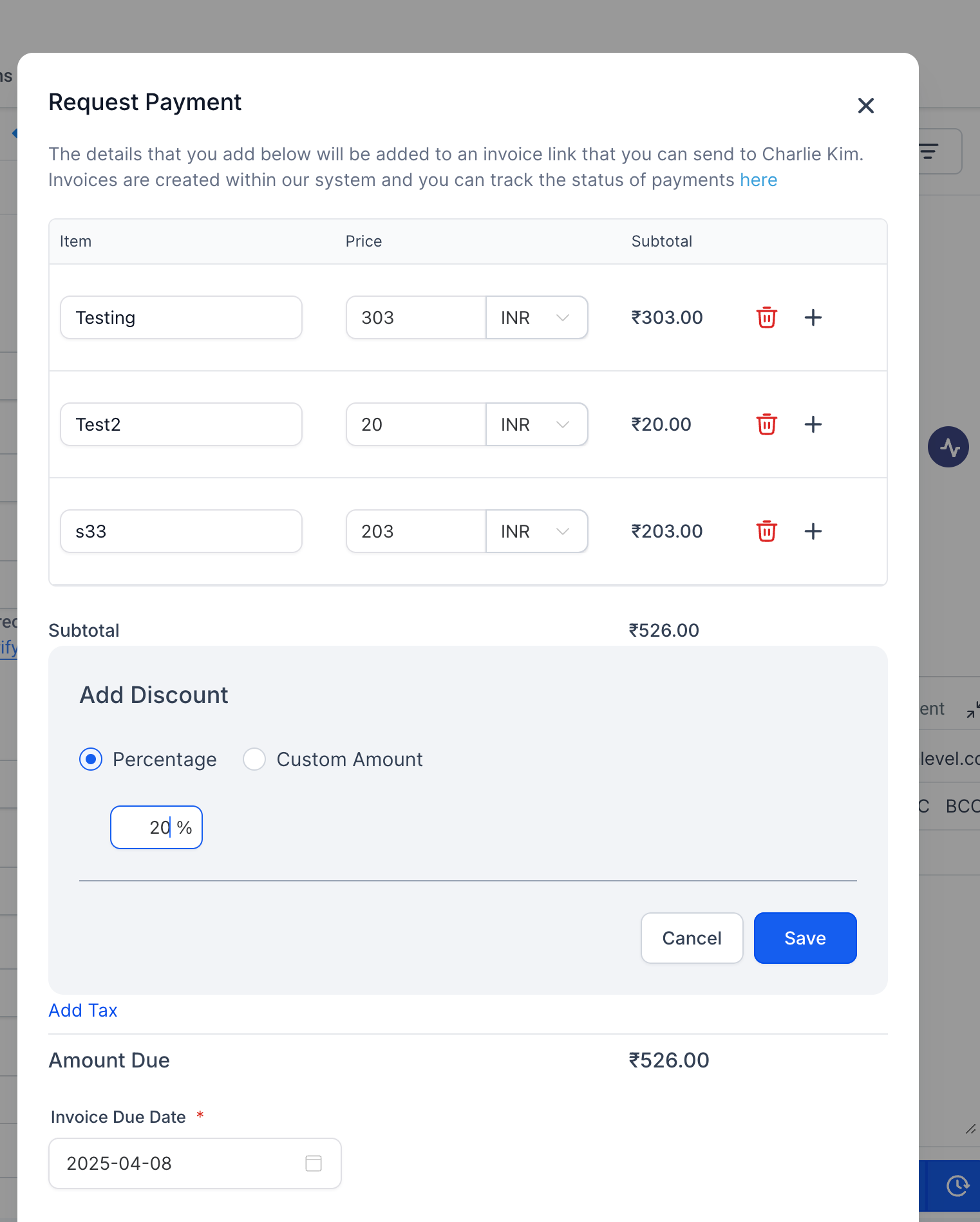Select the Percentage discount option
The image size is (980, 1222).
point(91,759)
